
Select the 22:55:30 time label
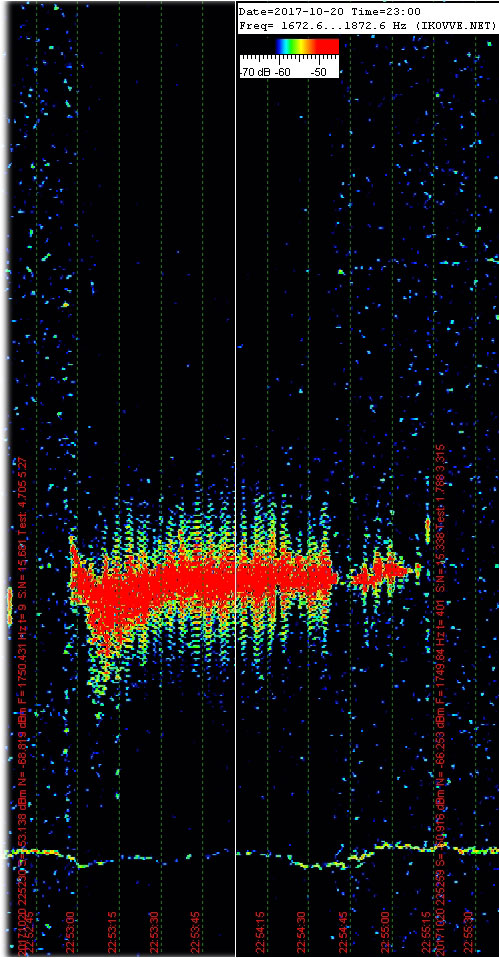point(469,932)
